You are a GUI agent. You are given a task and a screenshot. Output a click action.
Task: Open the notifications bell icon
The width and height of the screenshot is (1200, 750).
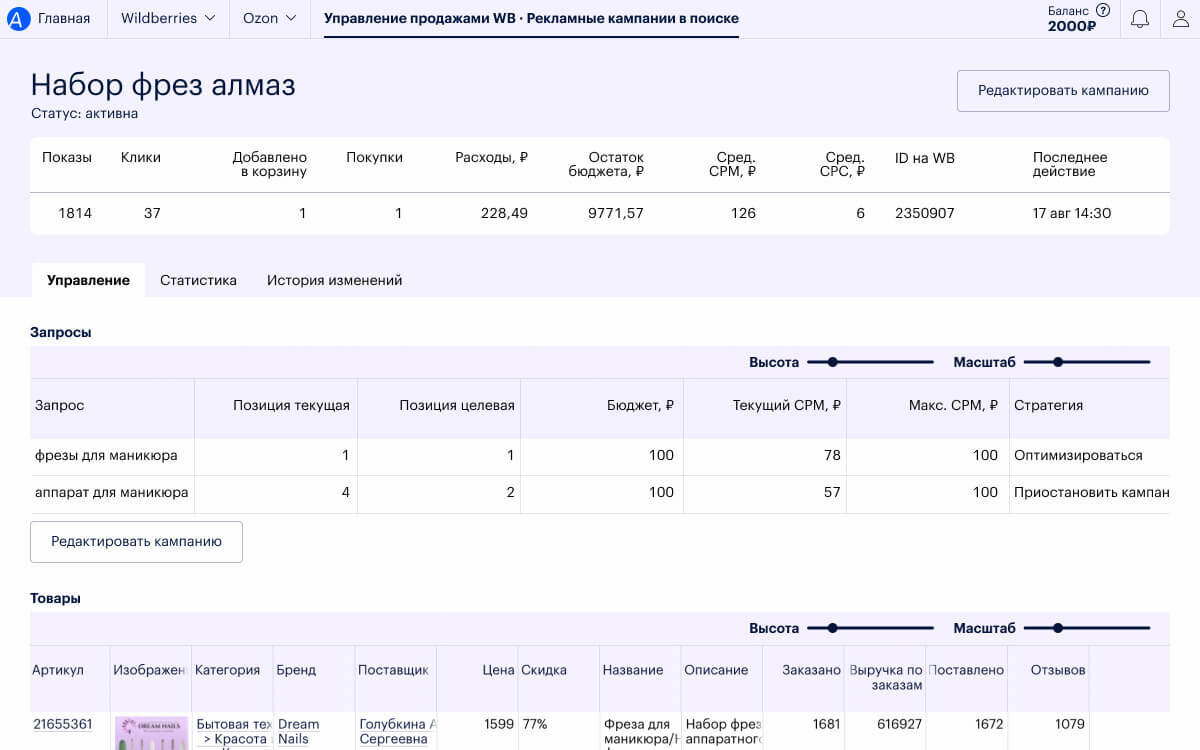1140,19
